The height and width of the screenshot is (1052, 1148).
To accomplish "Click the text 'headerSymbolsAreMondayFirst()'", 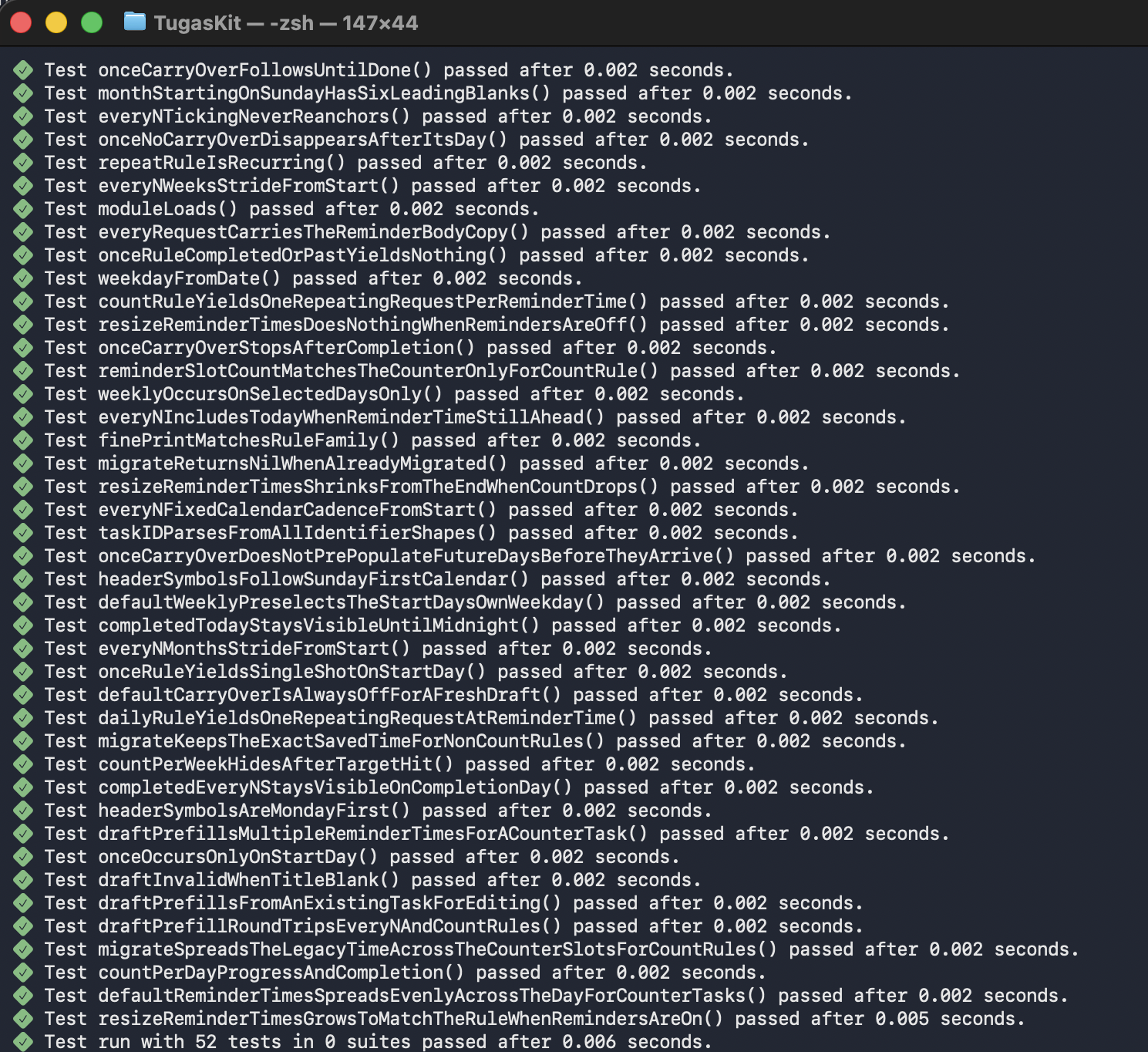I will click(x=254, y=811).
